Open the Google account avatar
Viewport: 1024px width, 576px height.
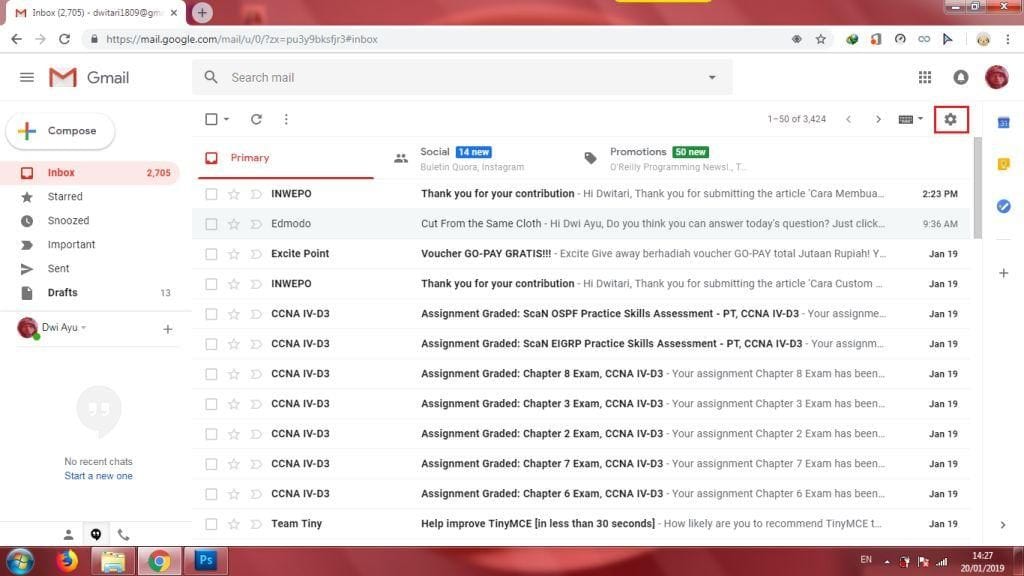[x=997, y=78]
